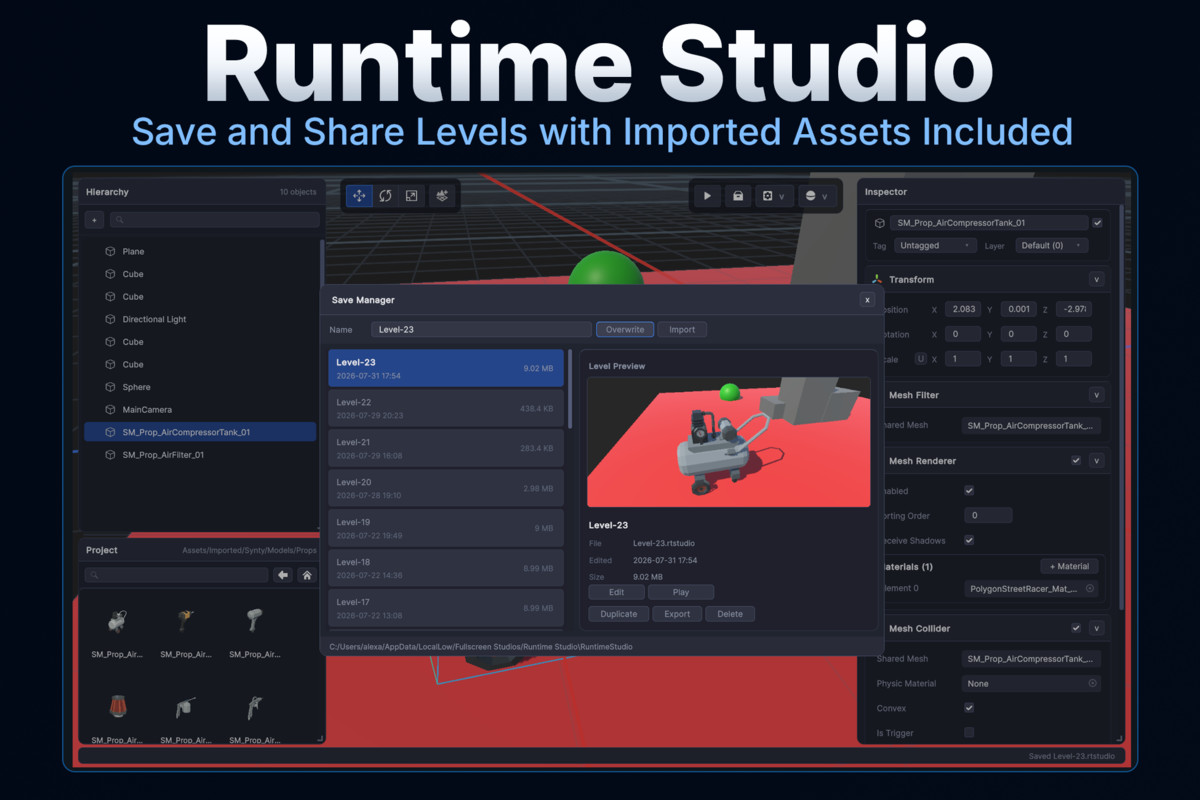Image resolution: width=1200 pixels, height=800 pixels.
Task: Collapse the Mesh Filter component
Action: point(1096,395)
